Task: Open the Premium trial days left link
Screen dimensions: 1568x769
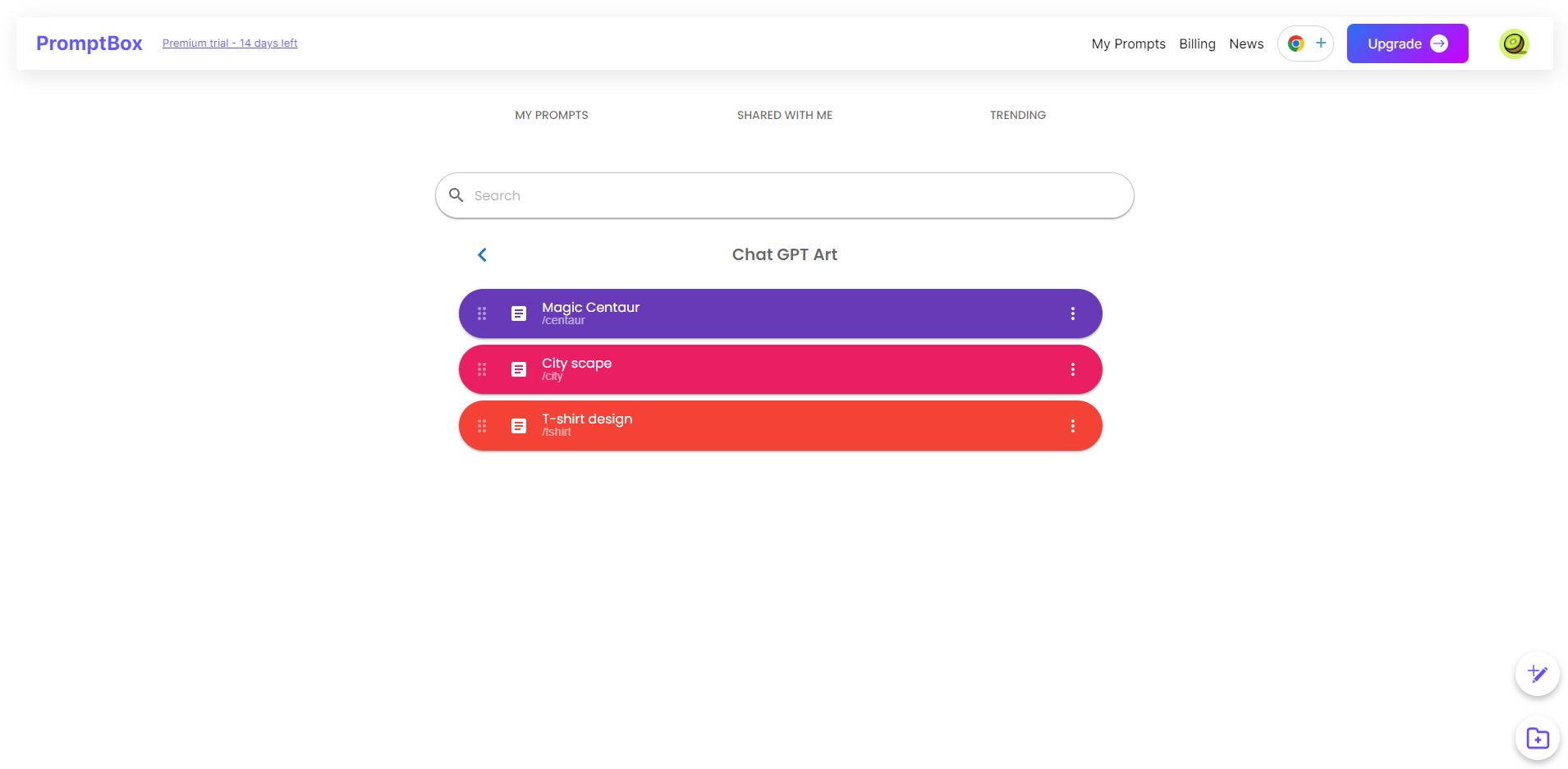Action: 230,43
